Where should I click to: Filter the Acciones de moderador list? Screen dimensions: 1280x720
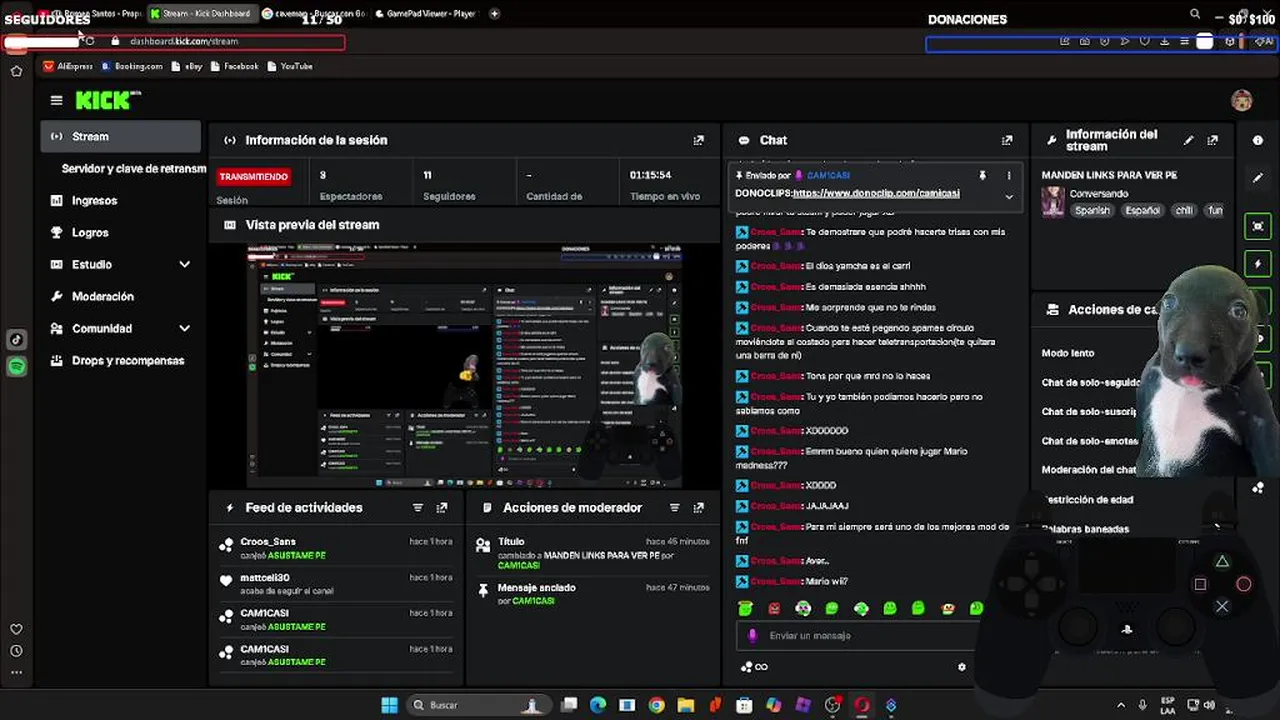[674, 508]
